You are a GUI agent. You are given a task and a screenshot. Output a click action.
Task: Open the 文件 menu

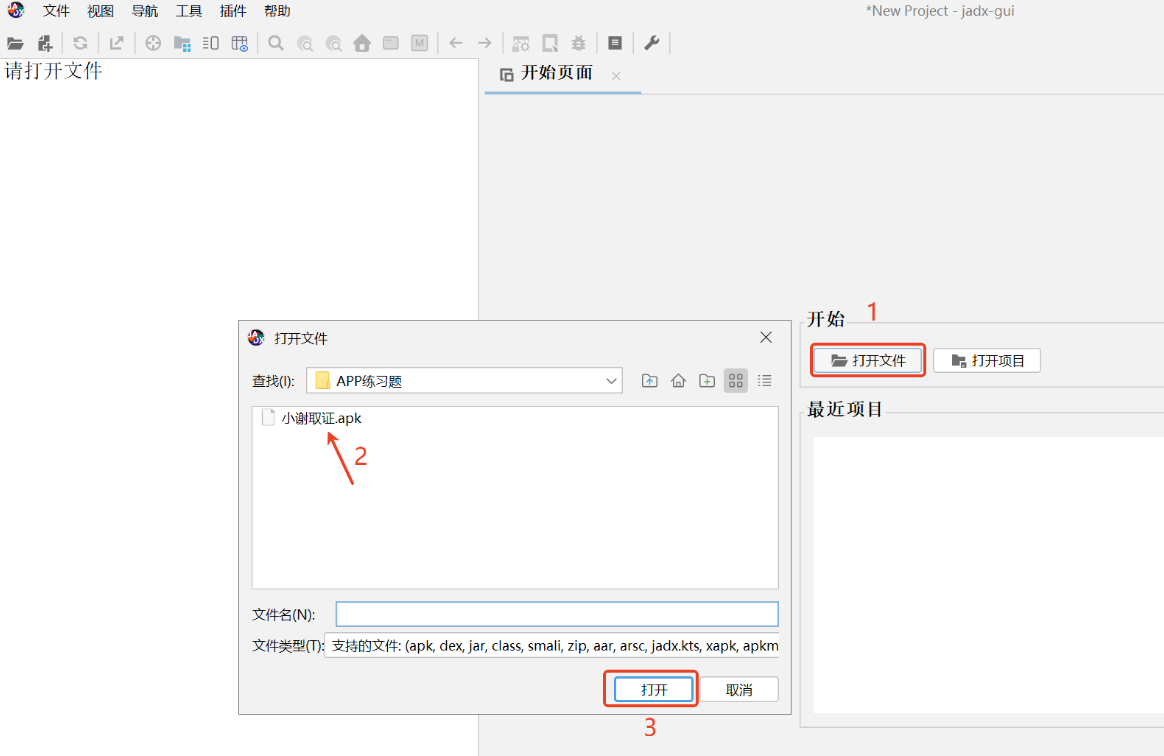56,11
